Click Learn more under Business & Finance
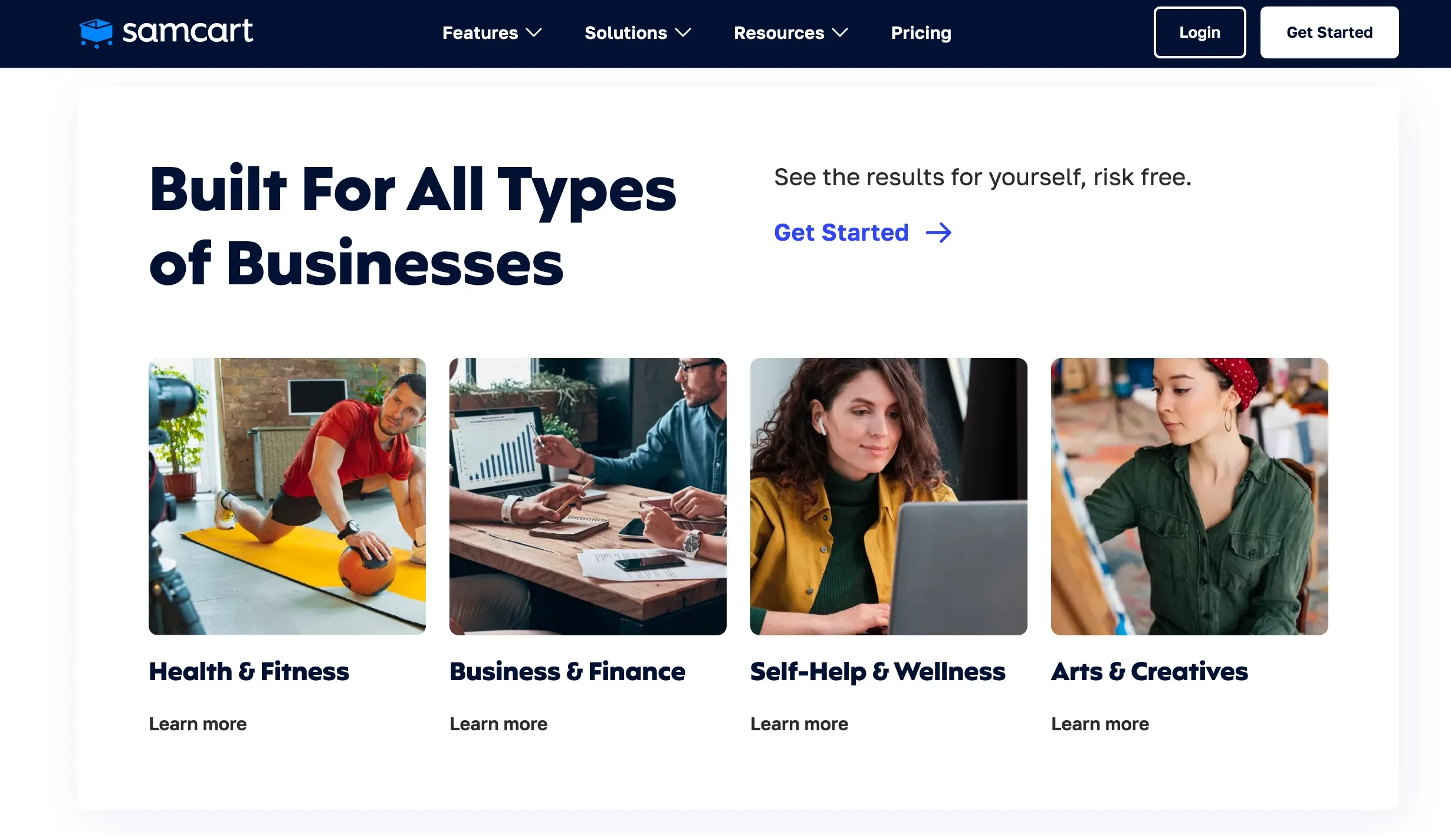 point(498,724)
